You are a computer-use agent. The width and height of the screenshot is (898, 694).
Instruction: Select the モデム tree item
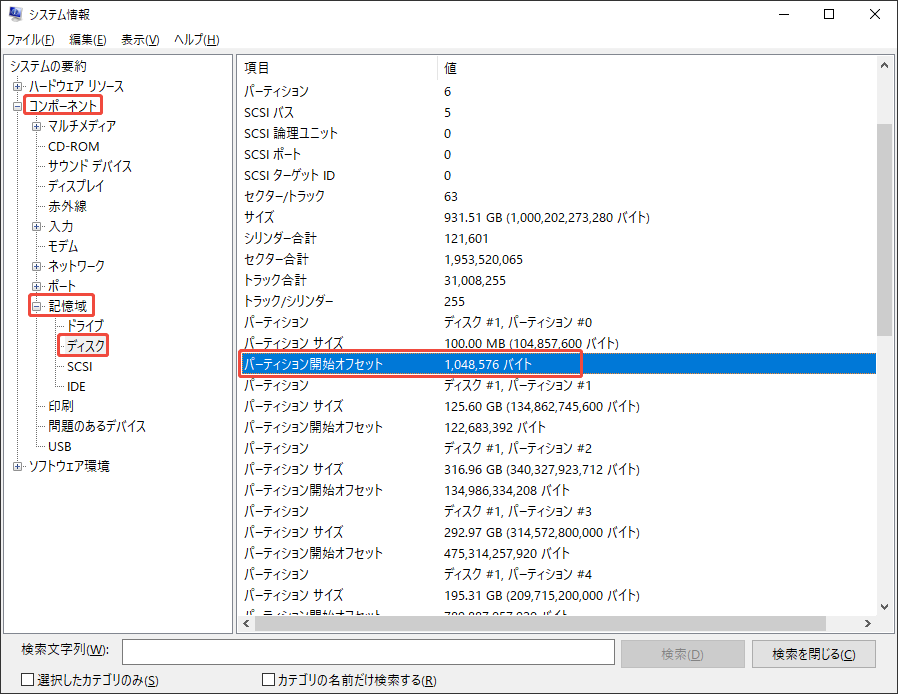[63, 246]
